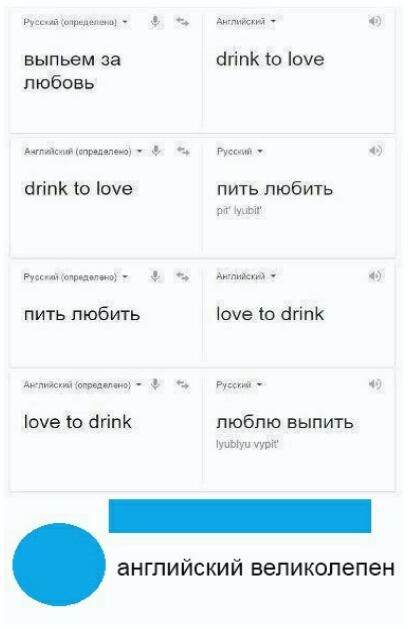Listen to the 'люблю выпить' translation output
The image size is (408, 629).
pyautogui.click(x=375, y=384)
